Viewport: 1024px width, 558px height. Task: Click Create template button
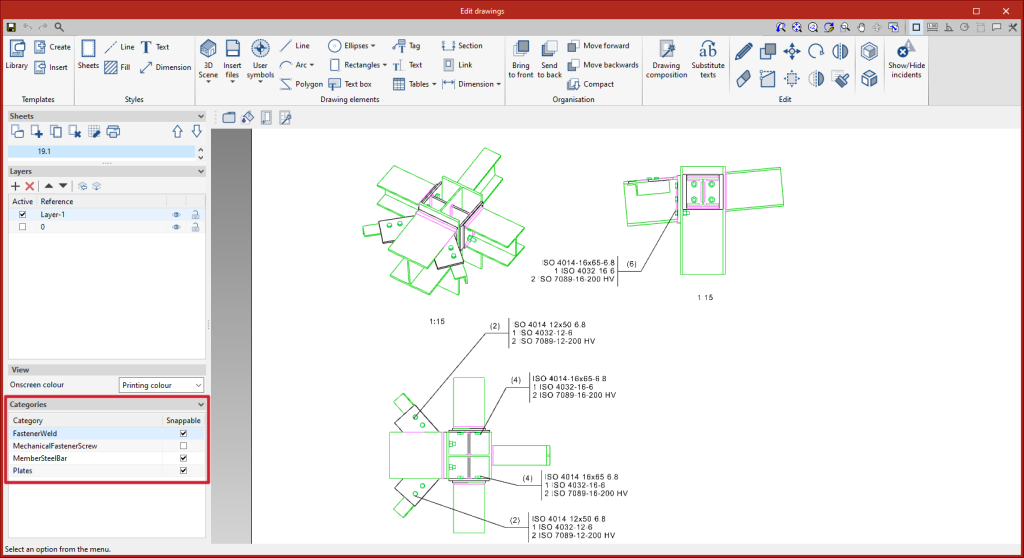pyautogui.click(x=52, y=47)
